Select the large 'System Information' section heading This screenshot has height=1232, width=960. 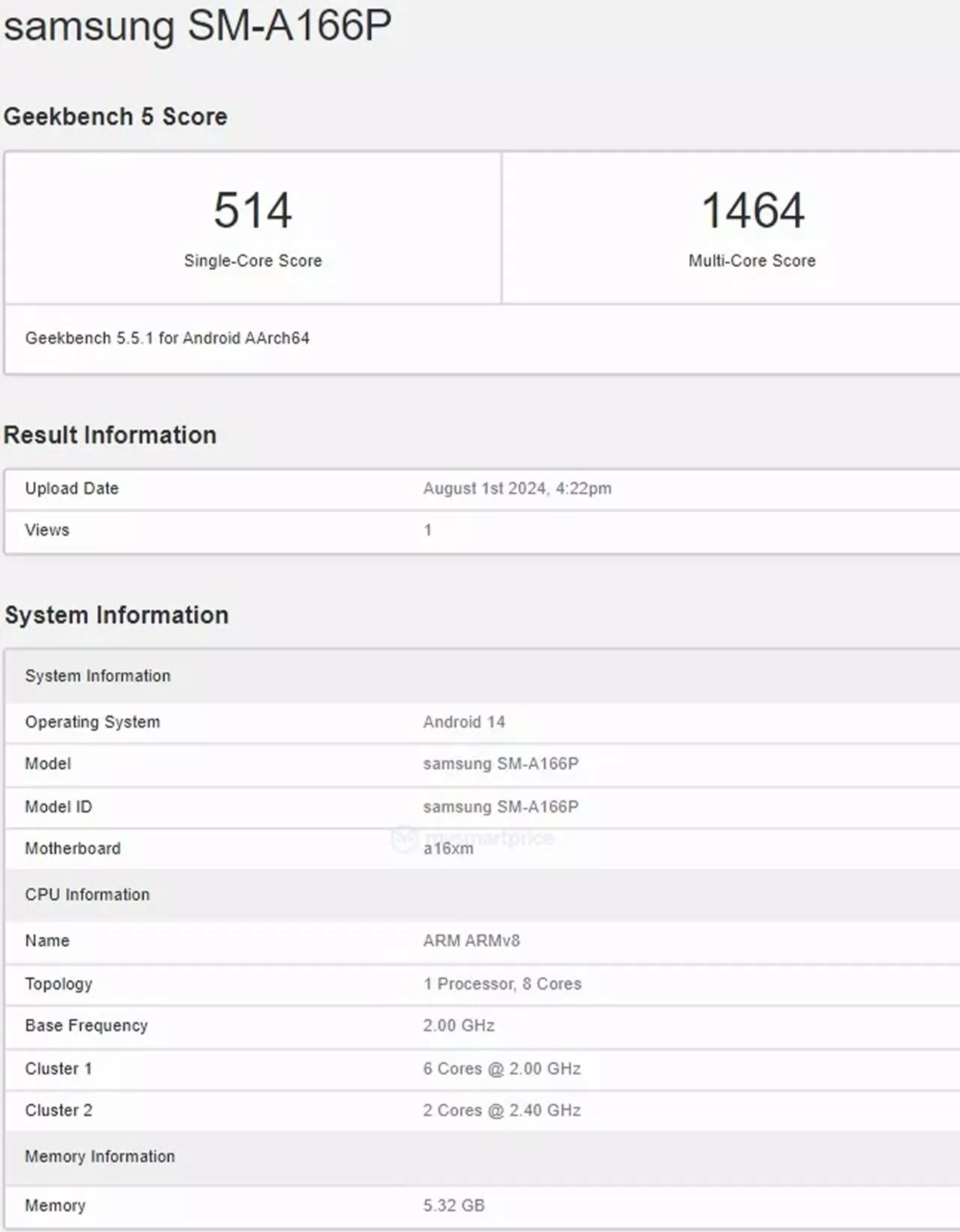[x=116, y=615]
